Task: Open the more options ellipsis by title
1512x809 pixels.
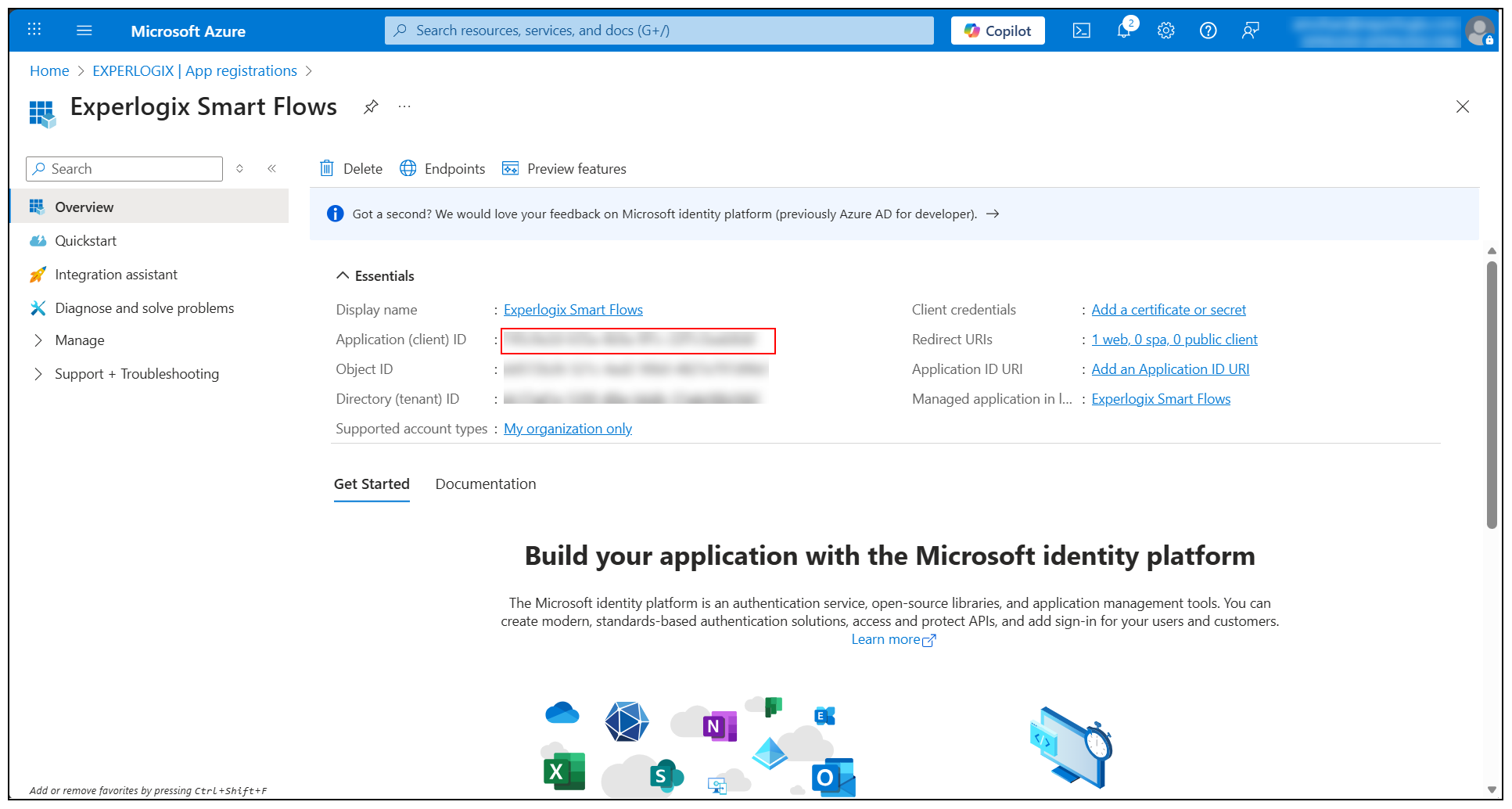Action: pyautogui.click(x=404, y=106)
